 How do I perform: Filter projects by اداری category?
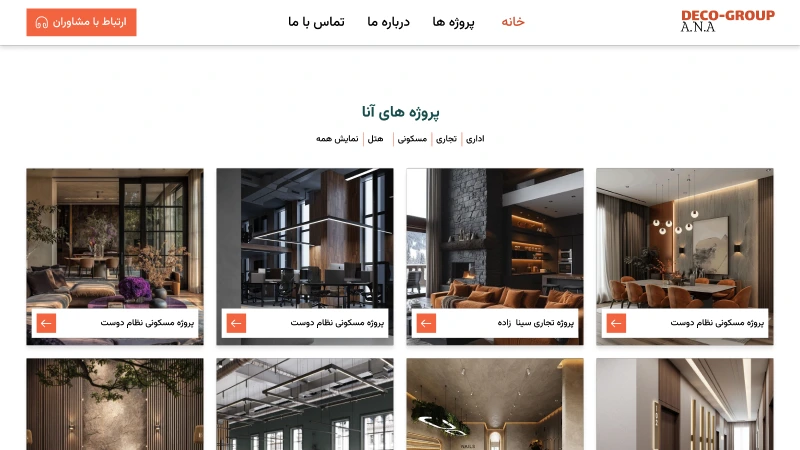pos(475,139)
